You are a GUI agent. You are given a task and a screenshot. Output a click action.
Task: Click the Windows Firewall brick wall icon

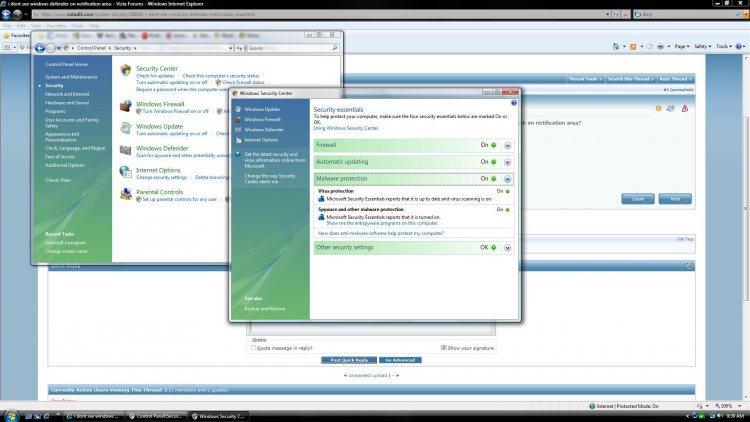point(126,106)
